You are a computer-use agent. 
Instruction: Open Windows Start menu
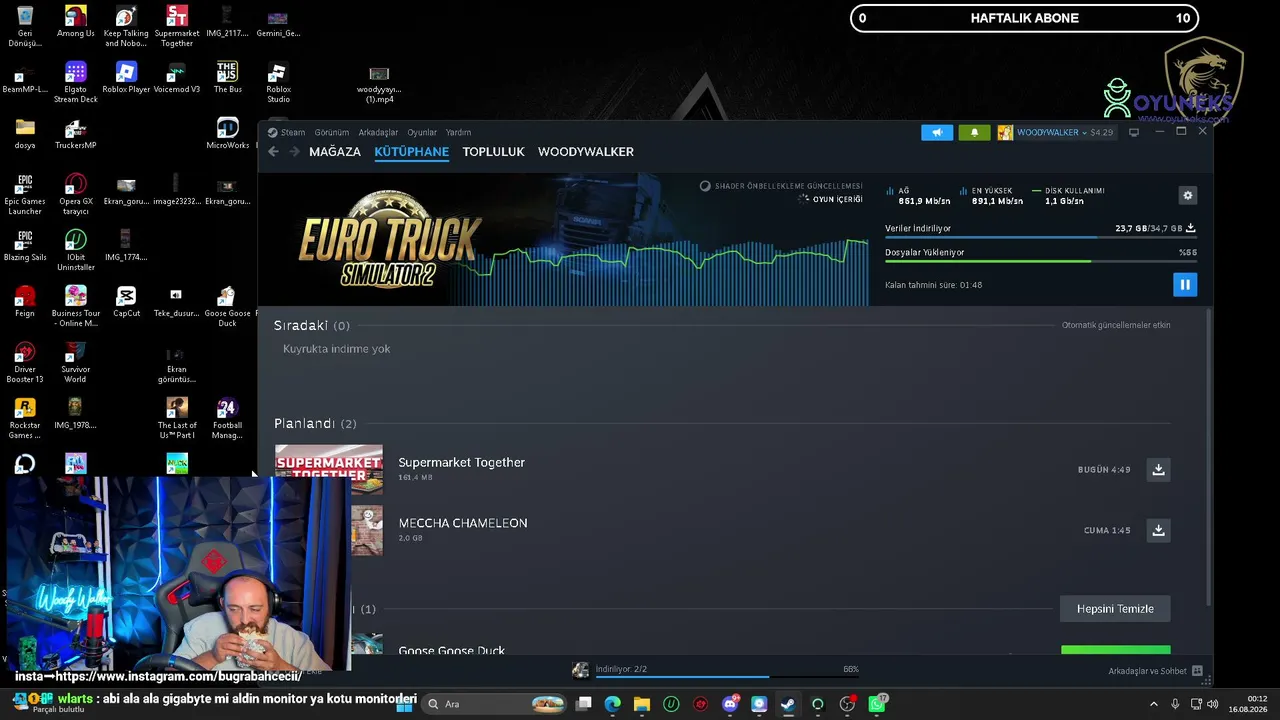tap(404, 704)
